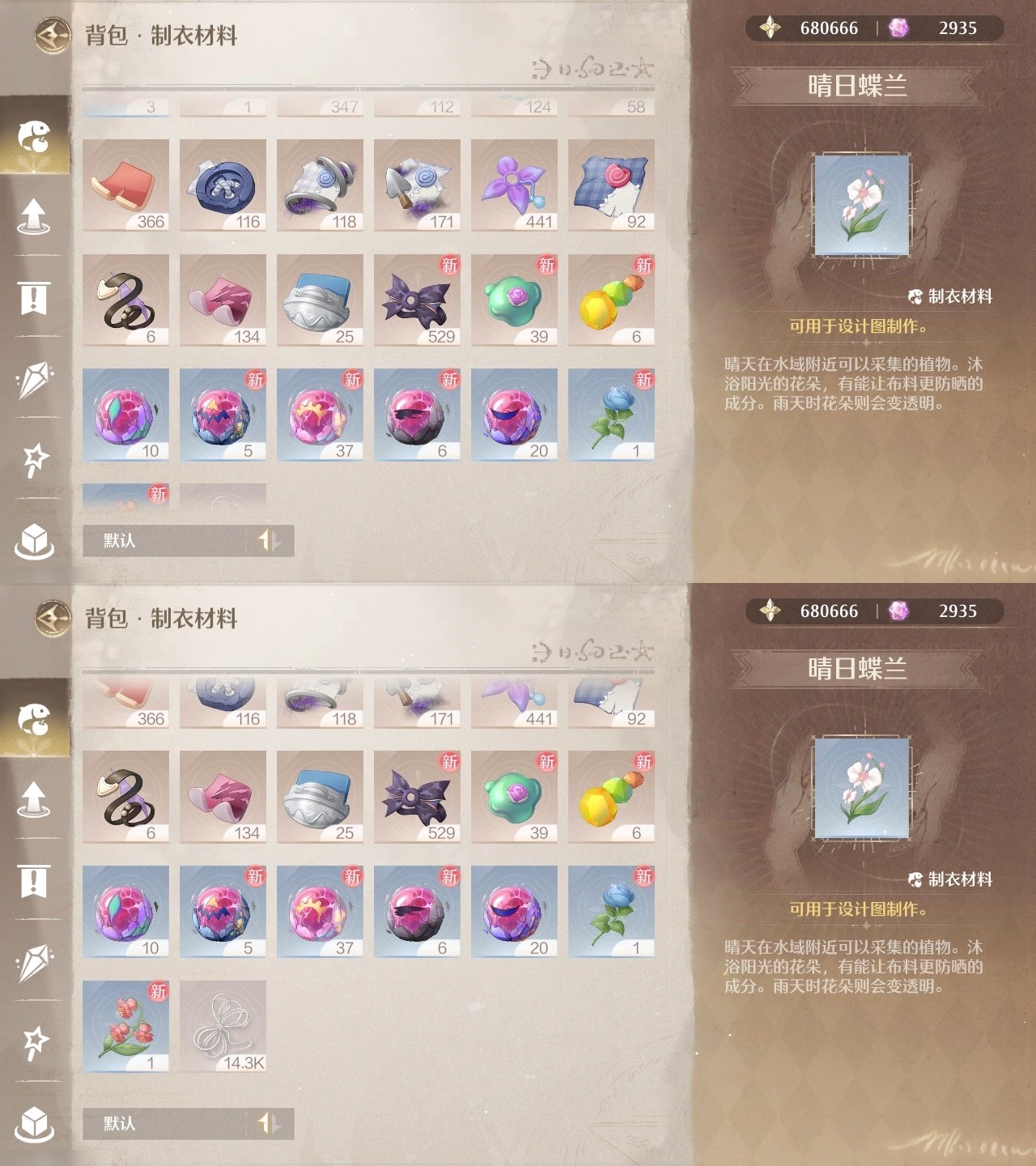Open the lower 默认 sort dropdown

[165, 1123]
